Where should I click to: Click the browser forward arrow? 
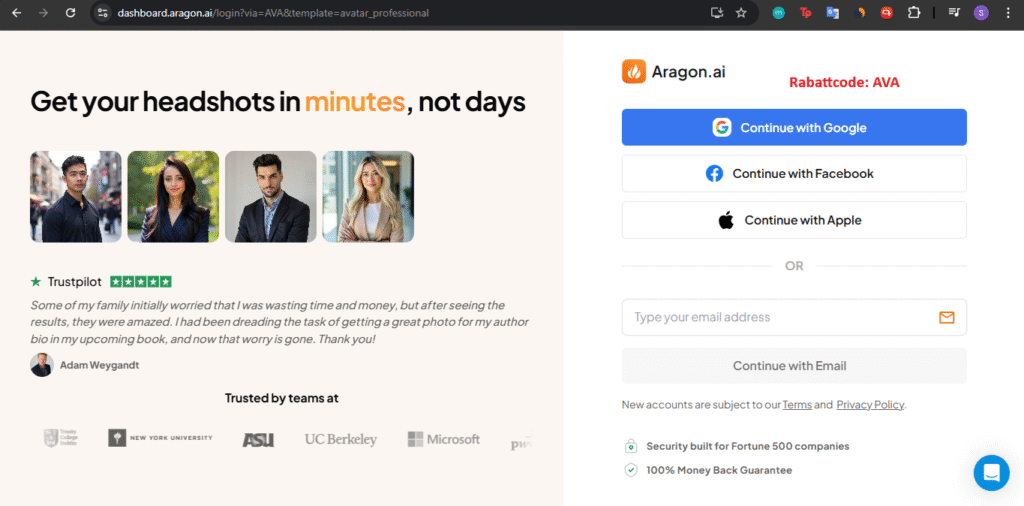pos(43,12)
